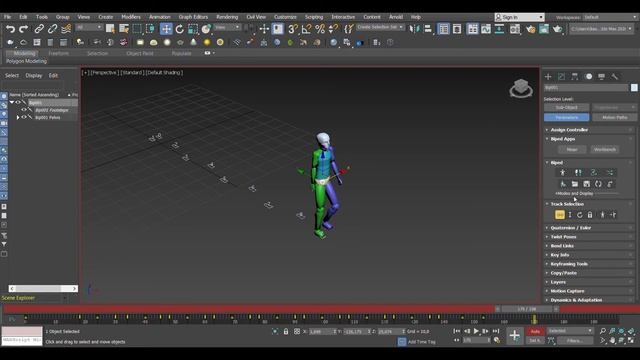The image size is (640, 360).
Task: Click the ViewCube in the viewport
Action: (x=521, y=88)
